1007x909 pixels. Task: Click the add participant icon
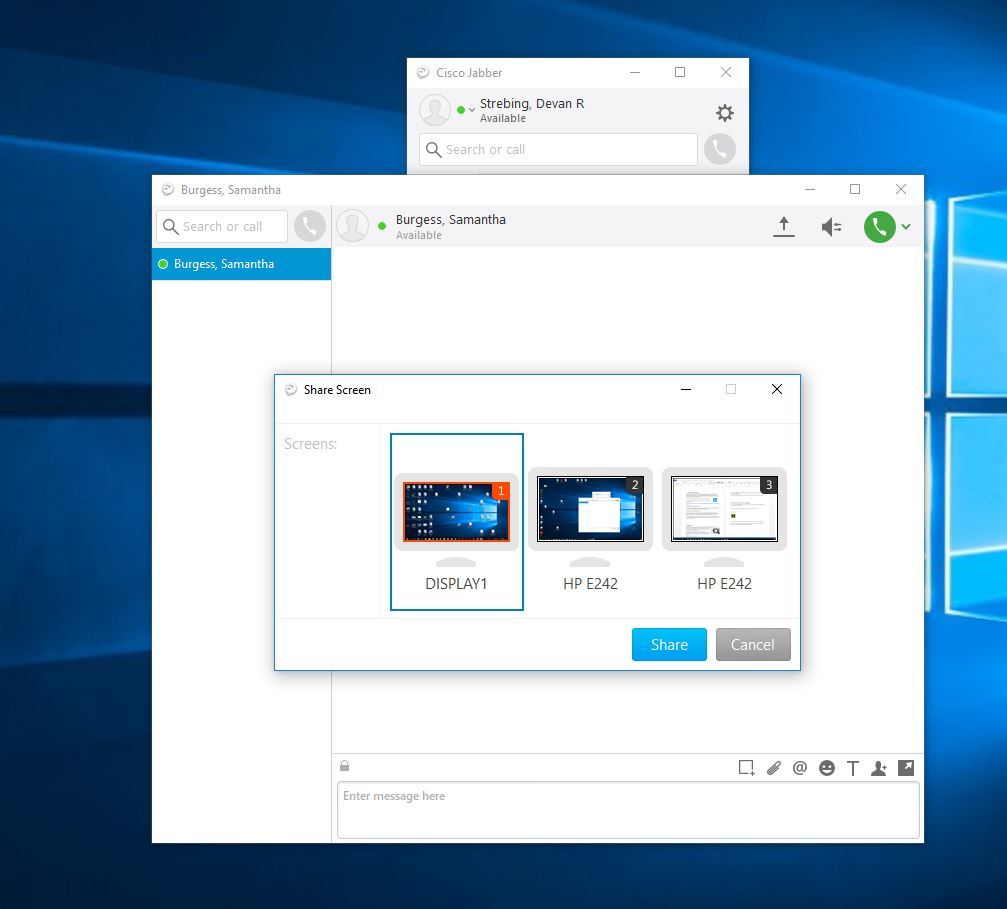(x=879, y=768)
